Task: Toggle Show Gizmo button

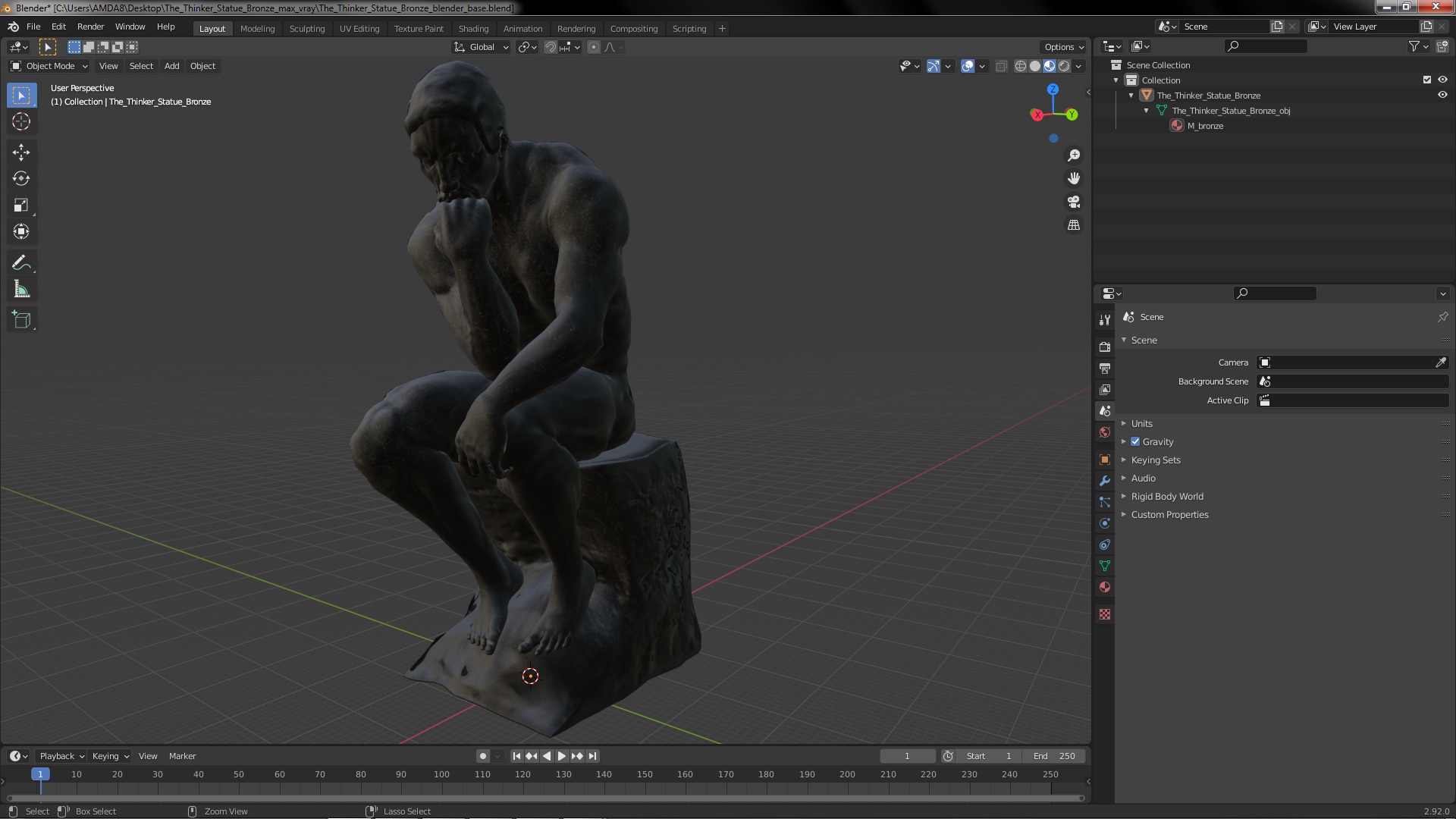Action: 934,67
